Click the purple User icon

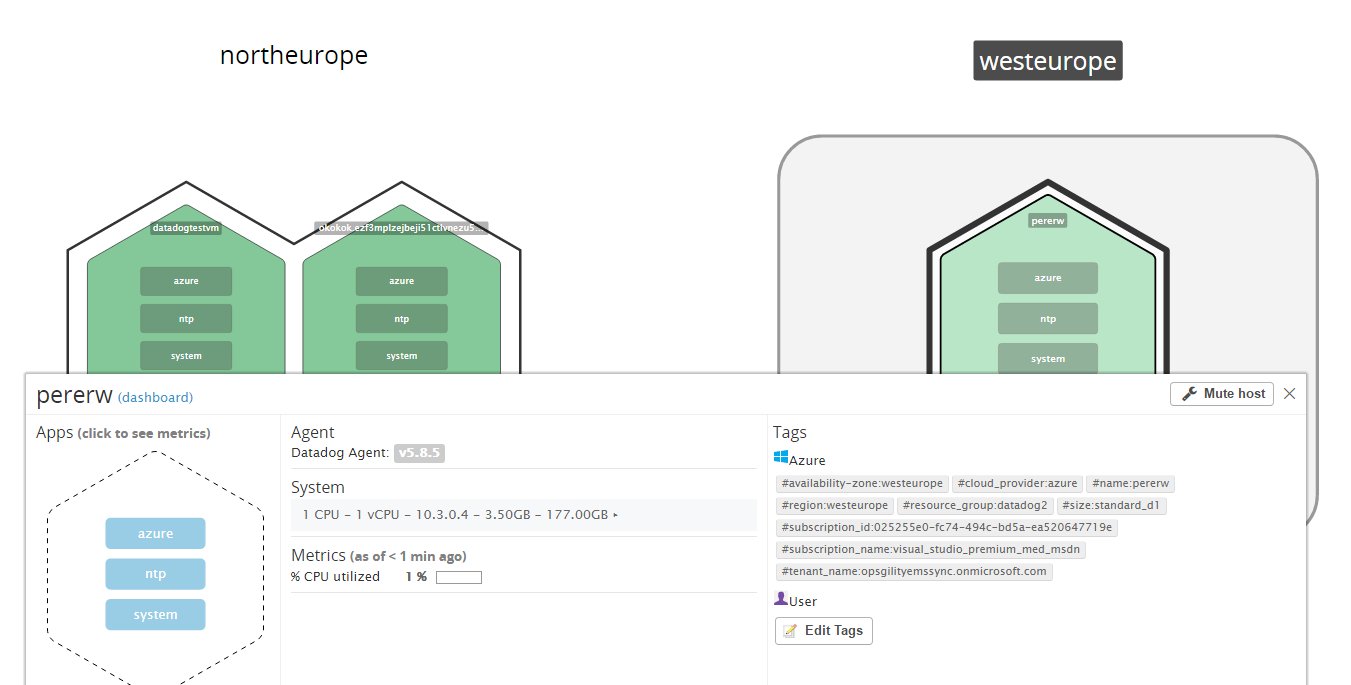coord(781,599)
